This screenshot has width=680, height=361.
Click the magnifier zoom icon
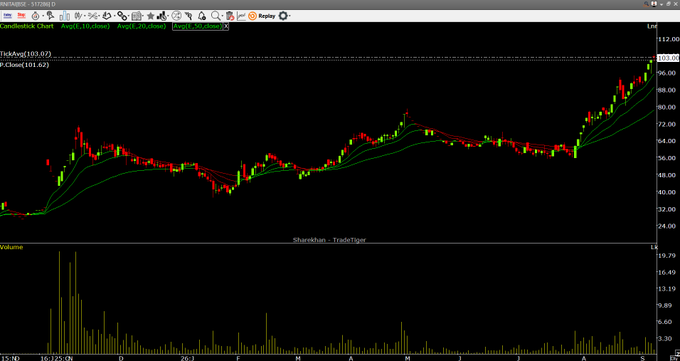(216, 16)
